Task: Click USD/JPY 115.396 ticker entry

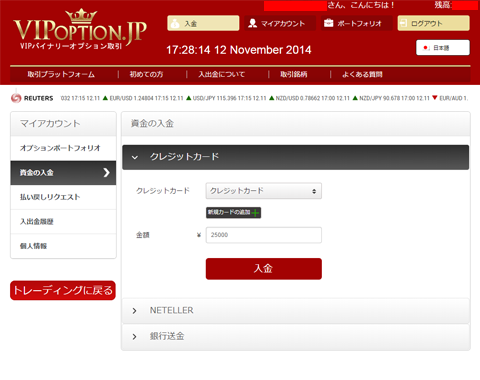Action: click(226, 98)
